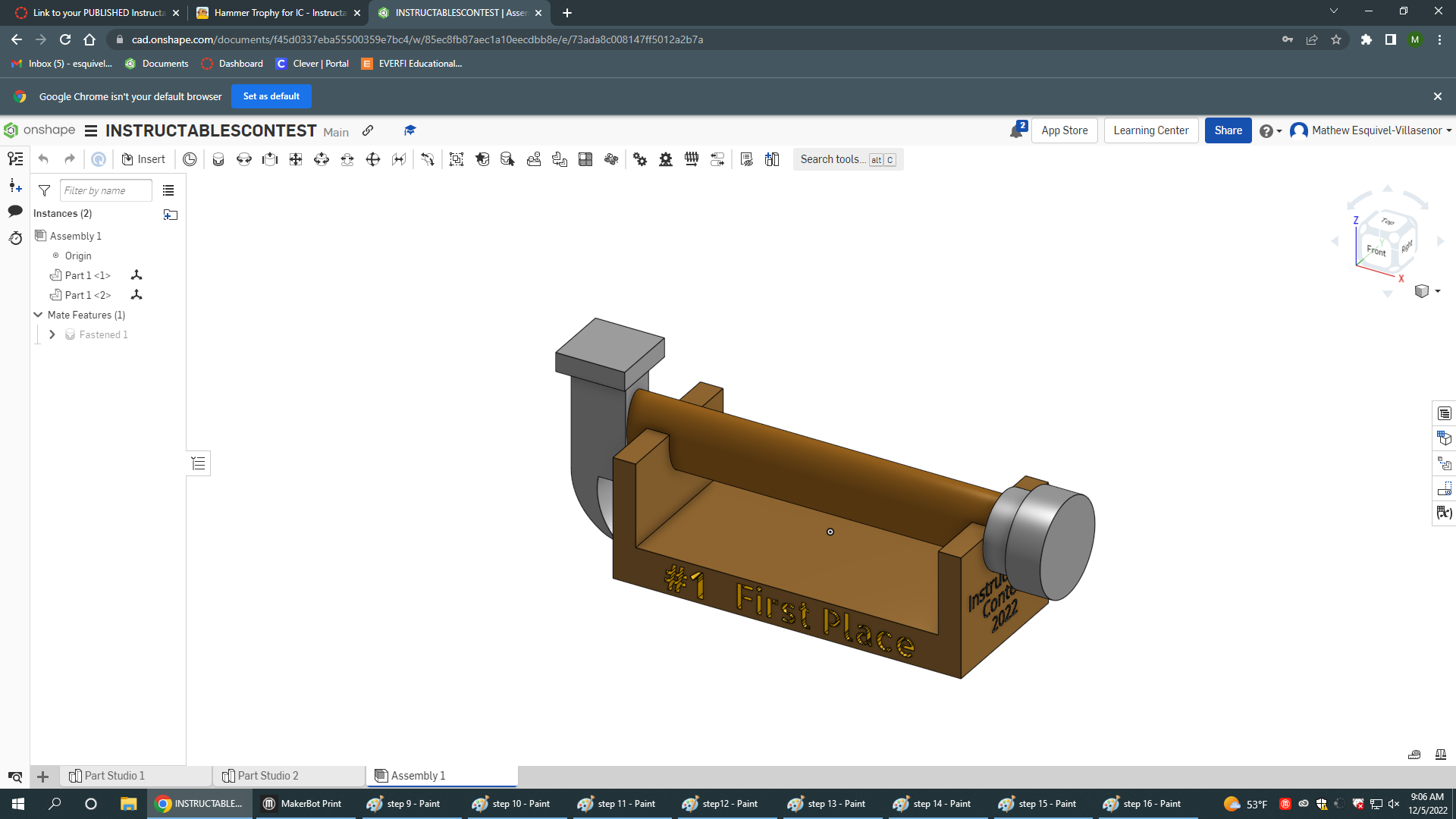Click the Insert parts button
This screenshot has width=1456, height=819.
coord(143,159)
